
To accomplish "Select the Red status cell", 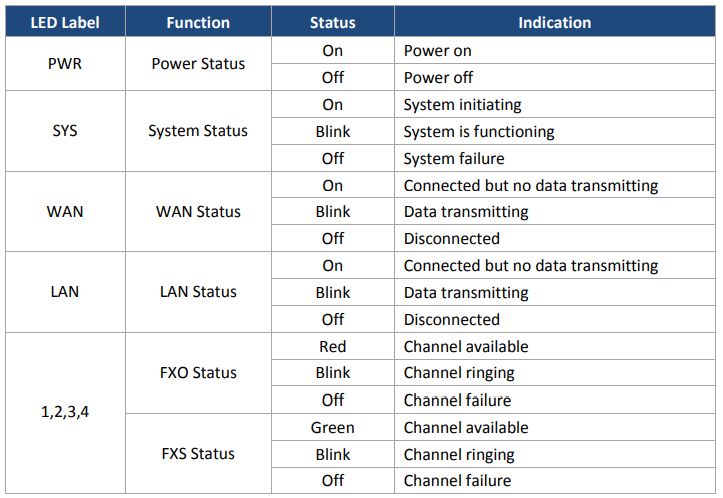I will [333, 346].
